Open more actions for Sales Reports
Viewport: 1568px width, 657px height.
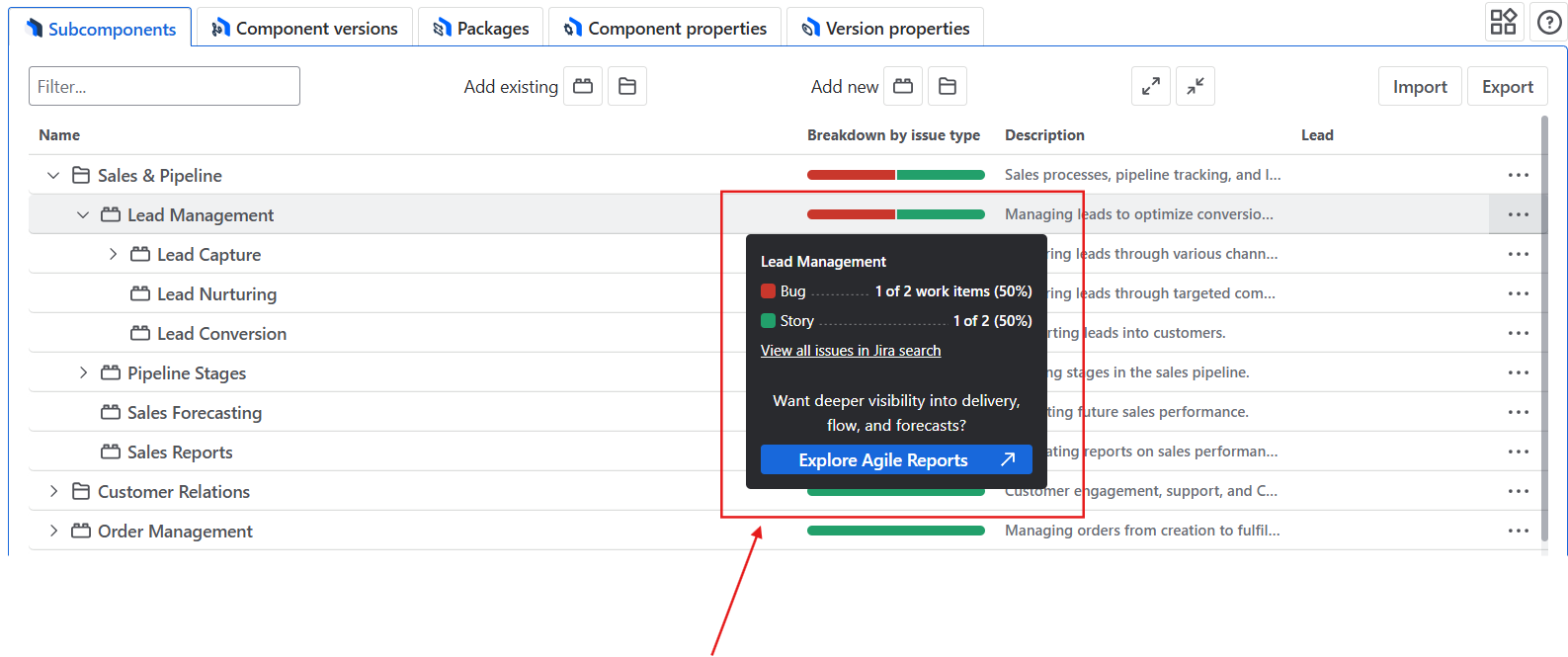point(1519,452)
